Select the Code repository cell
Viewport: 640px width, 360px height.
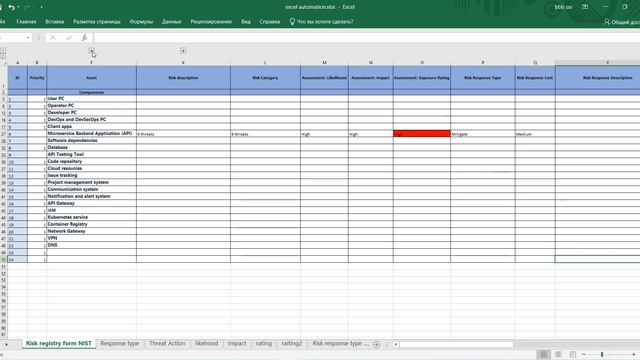pos(91,161)
